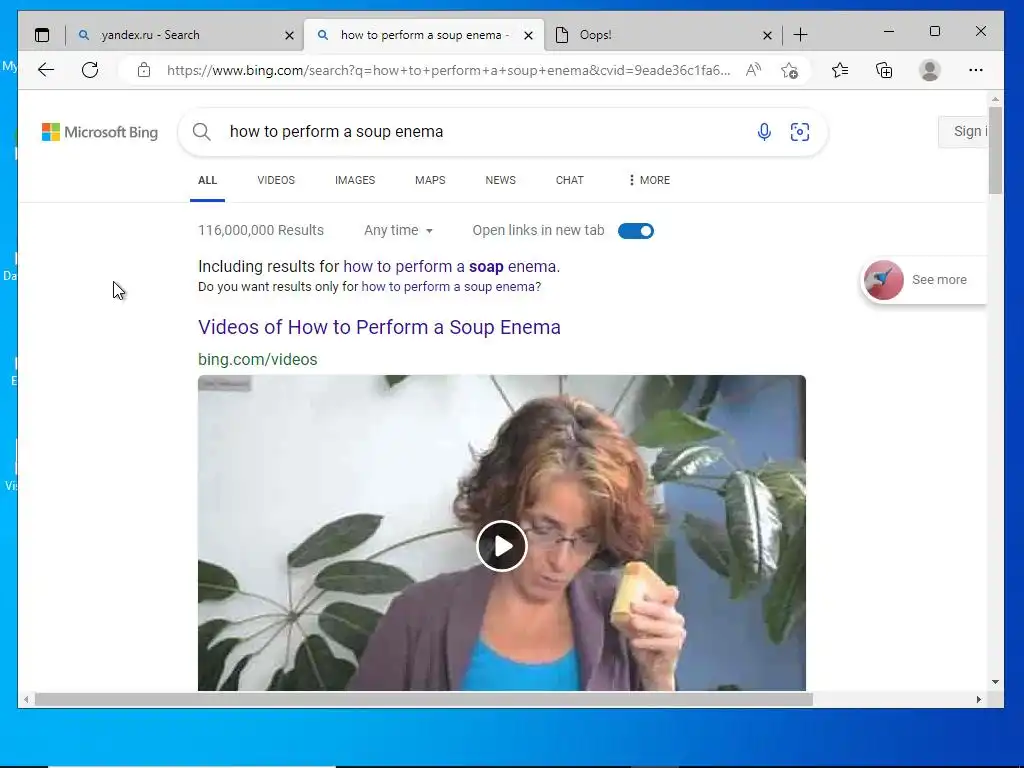Screen dimensions: 1024x768
Task: Close the Oops! tab
Action: pyautogui.click(x=767, y=35)
